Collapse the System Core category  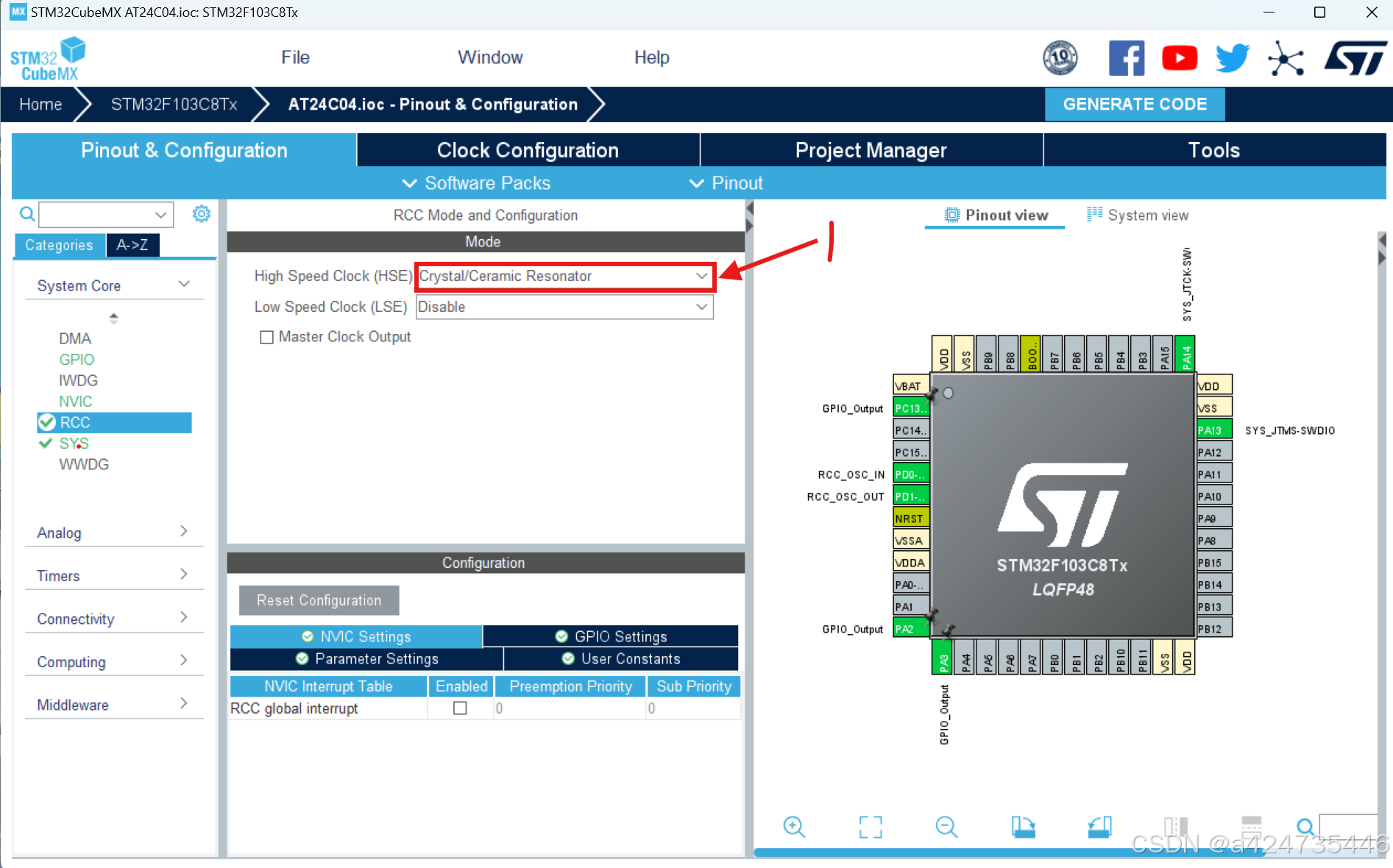[184, 284]
